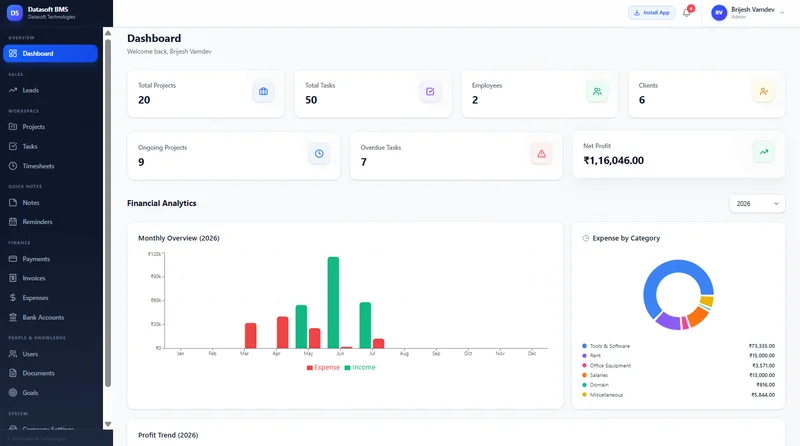Click the sidebar scroll down arrow

click(108, 424)
